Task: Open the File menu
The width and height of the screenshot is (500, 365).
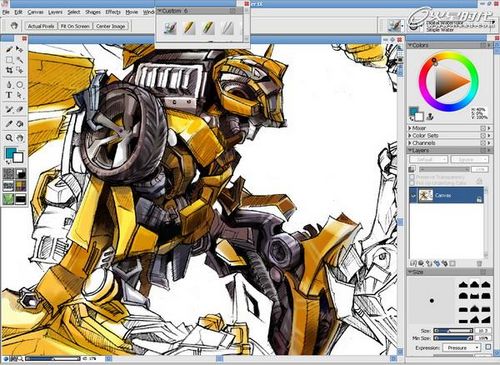Action: click(5, 12)
